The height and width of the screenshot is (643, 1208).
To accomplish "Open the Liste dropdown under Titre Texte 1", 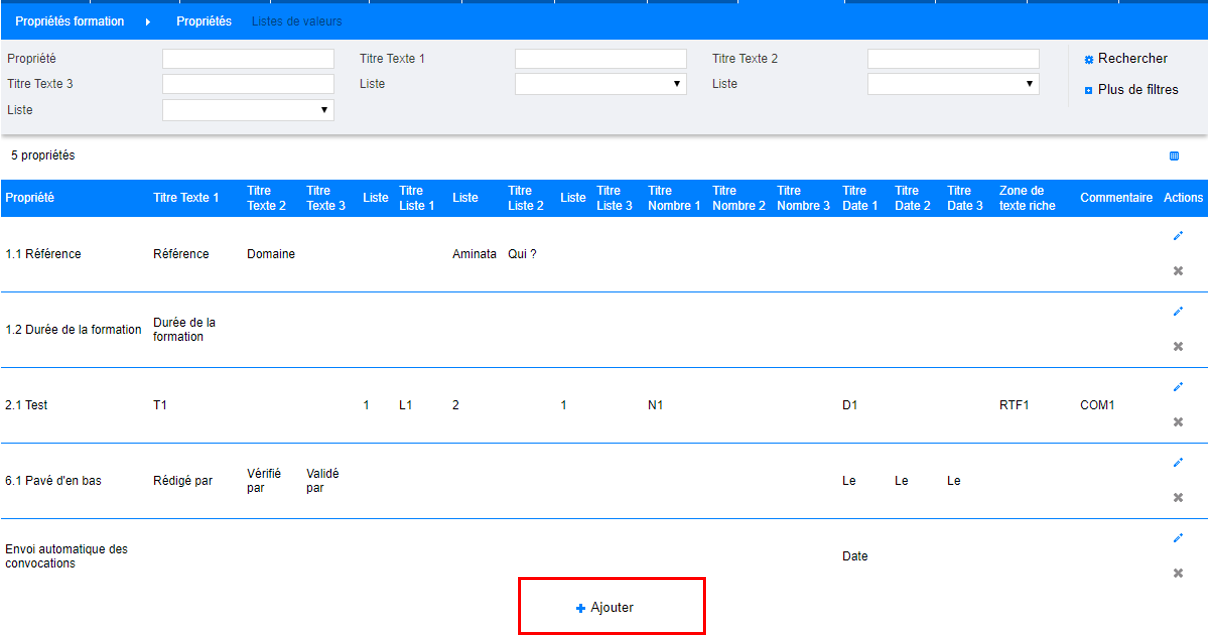I will (600, 85).
